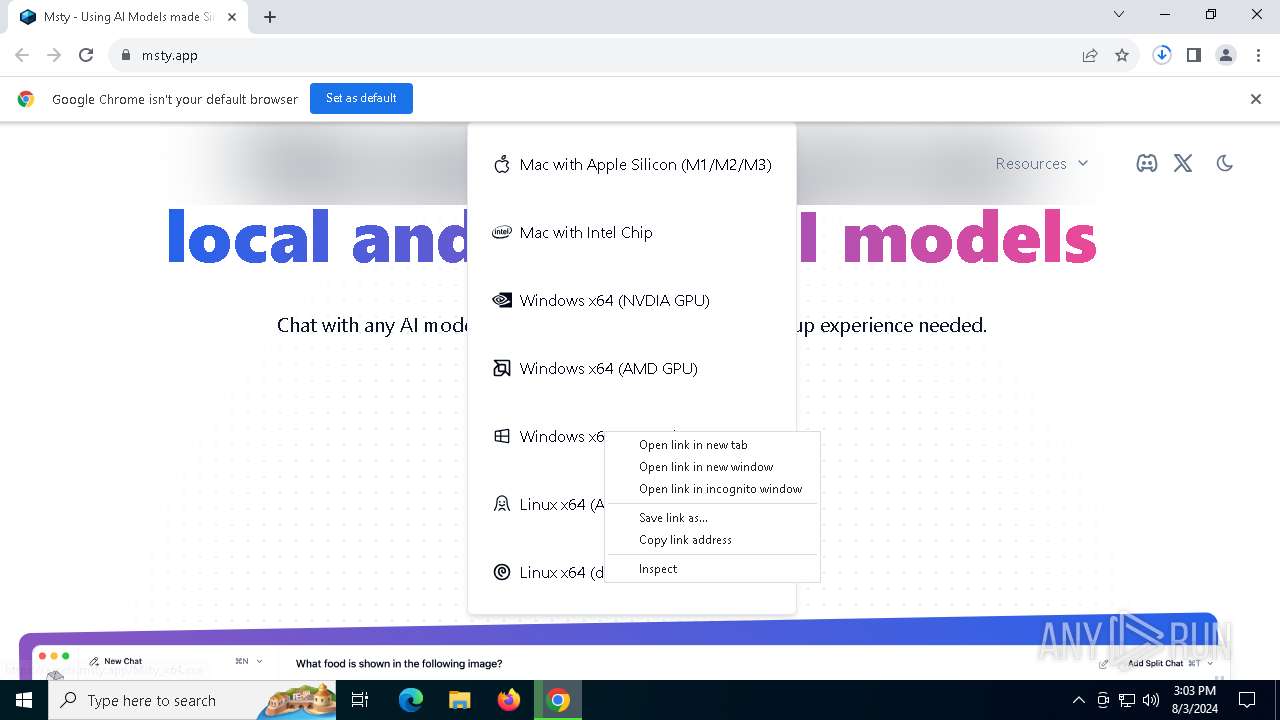The width and height of the screenshot is (1280, 720).
Task: Choose Open link in incognito window
Action: point(712,489)
